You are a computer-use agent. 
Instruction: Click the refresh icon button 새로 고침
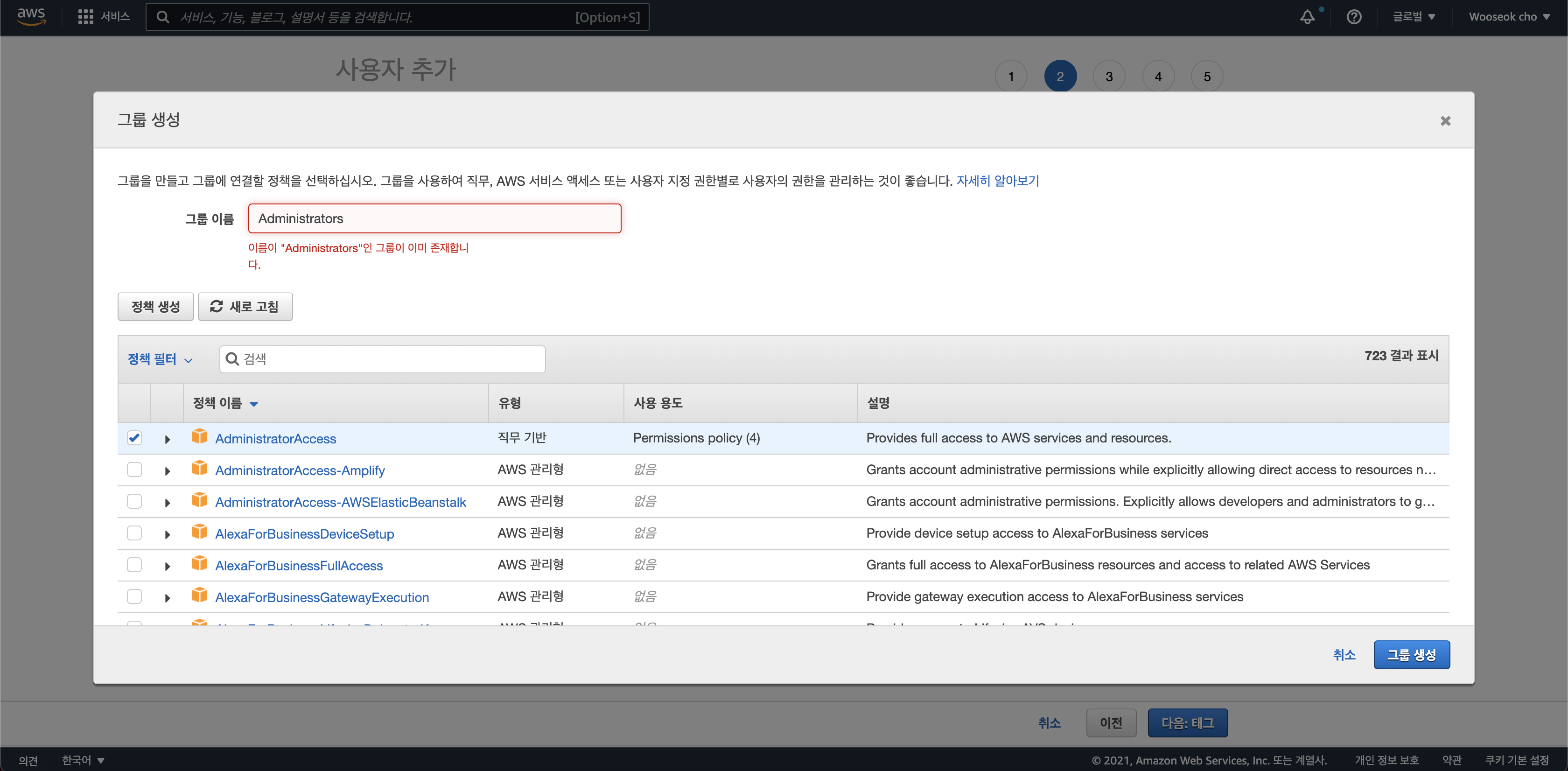(245, 307)
